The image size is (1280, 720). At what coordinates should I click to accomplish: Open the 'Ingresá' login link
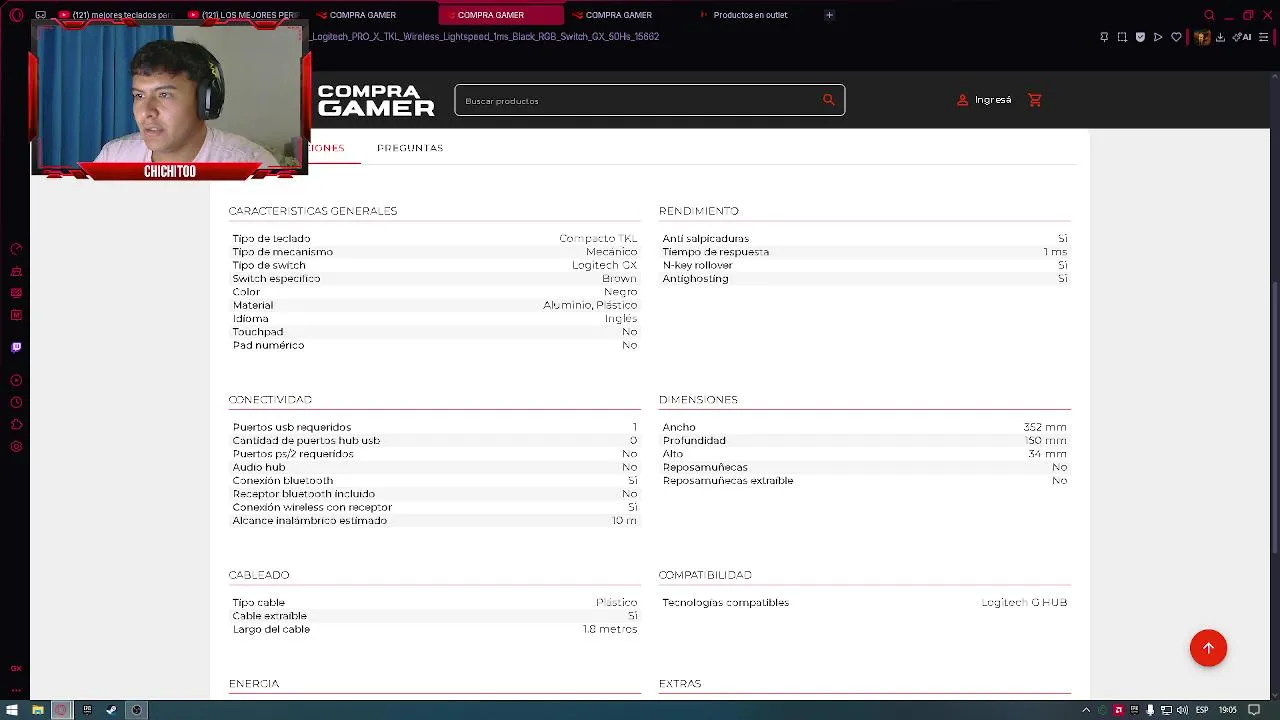click(985, 100)
